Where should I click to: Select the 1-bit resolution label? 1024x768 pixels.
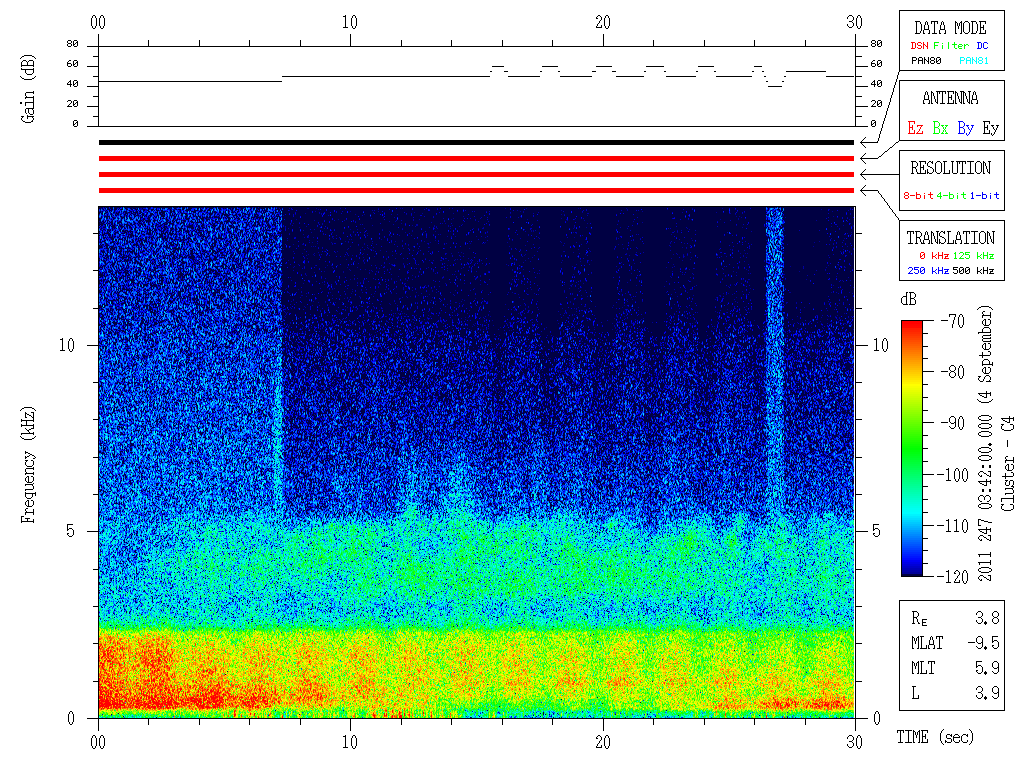click(x=984, y=195)
